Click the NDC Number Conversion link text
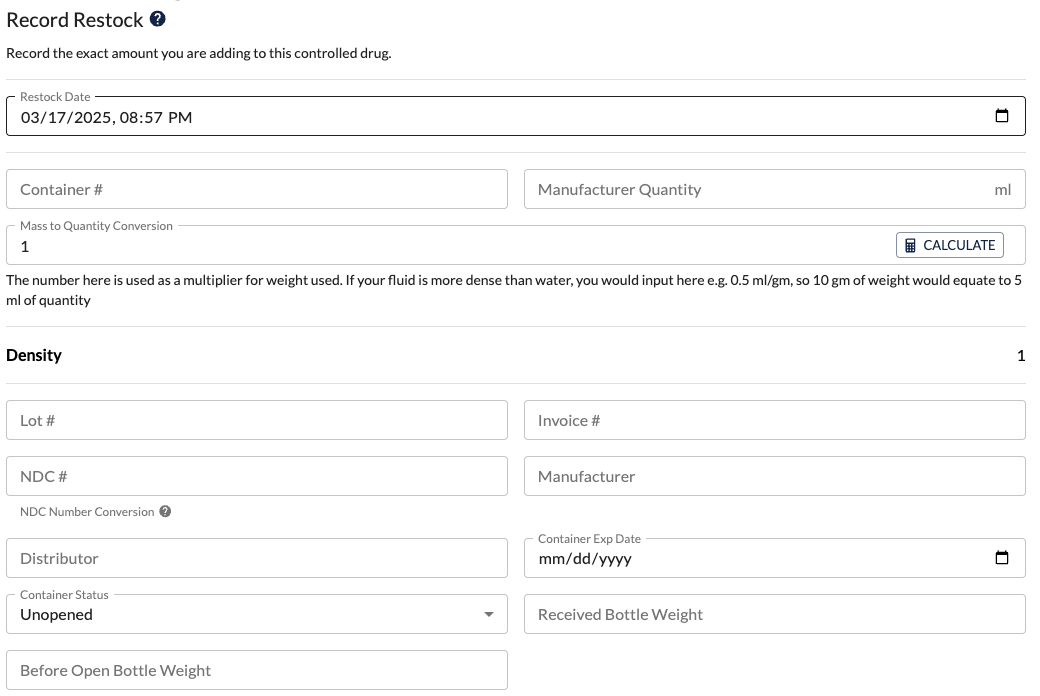The image size is (1040, 696). [x=87, y=512]
